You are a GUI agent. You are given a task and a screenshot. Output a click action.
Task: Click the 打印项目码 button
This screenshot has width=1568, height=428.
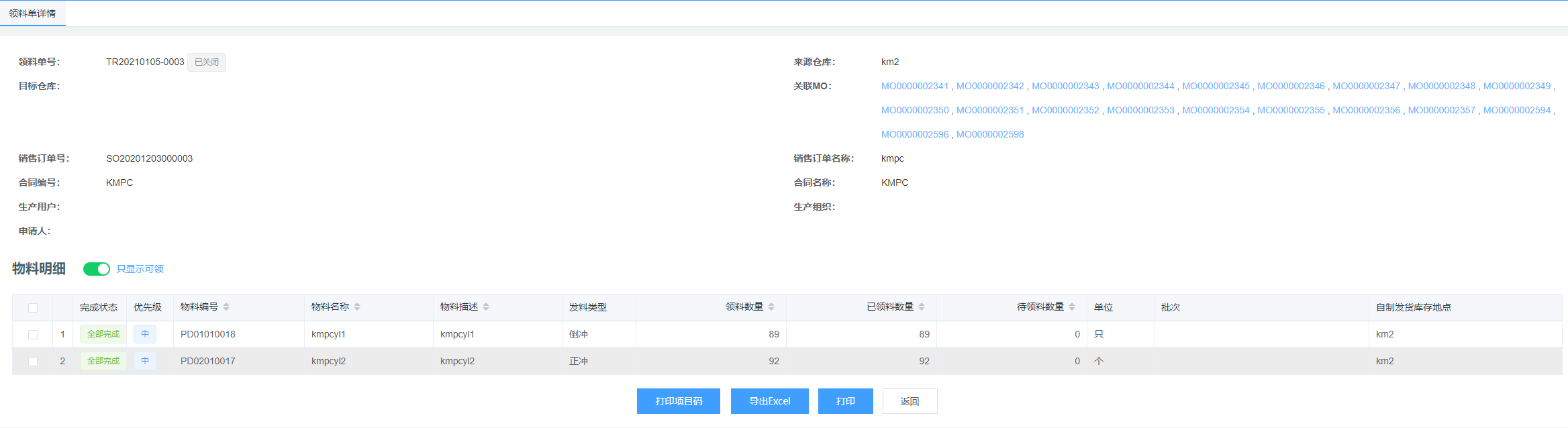[678, 401]
